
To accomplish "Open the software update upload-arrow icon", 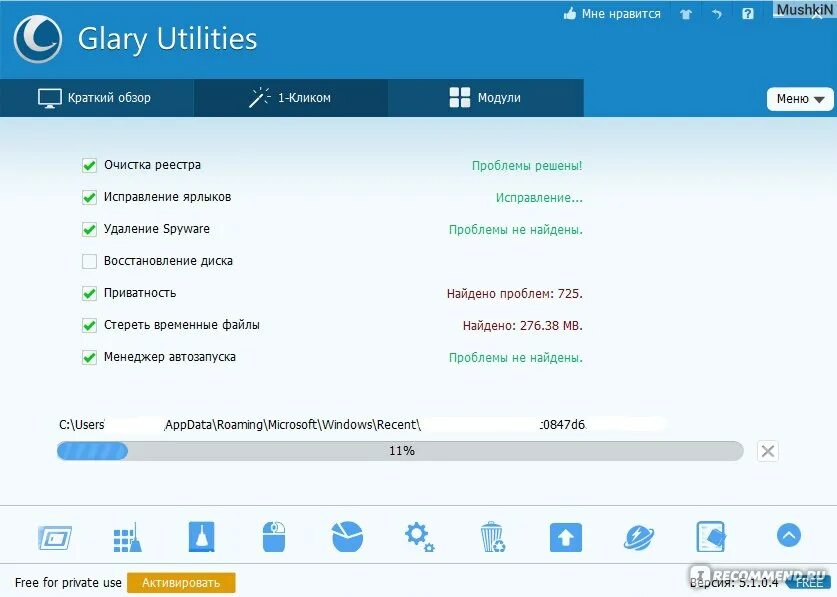I will click(x=566, y=537).
